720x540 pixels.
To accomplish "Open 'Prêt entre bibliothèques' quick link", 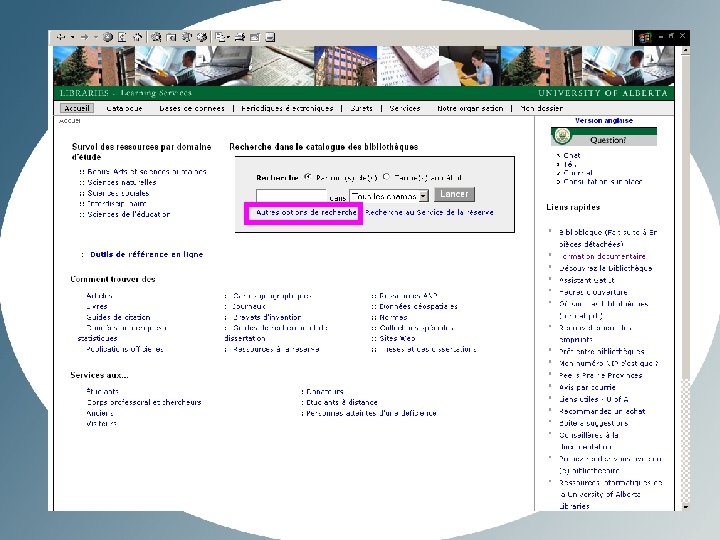I will tap(602, 351).
